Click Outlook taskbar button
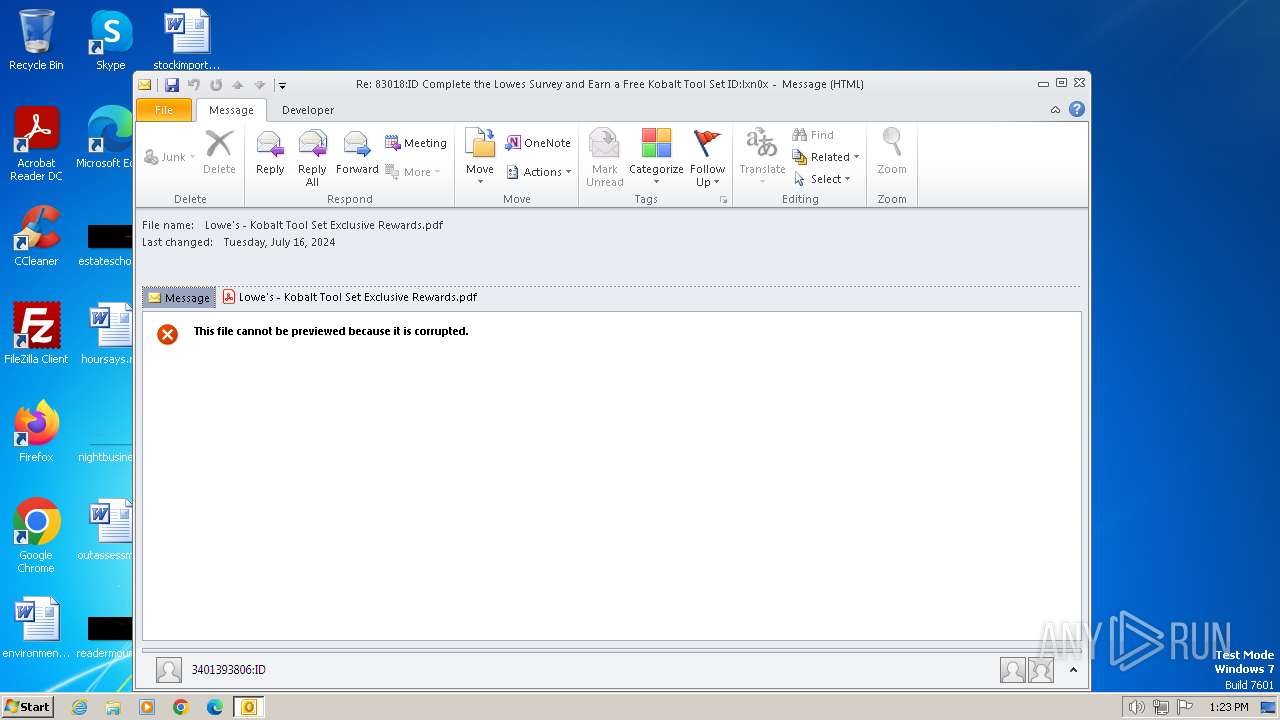This screenshot has height=720, width=1280. pos(248,707)
